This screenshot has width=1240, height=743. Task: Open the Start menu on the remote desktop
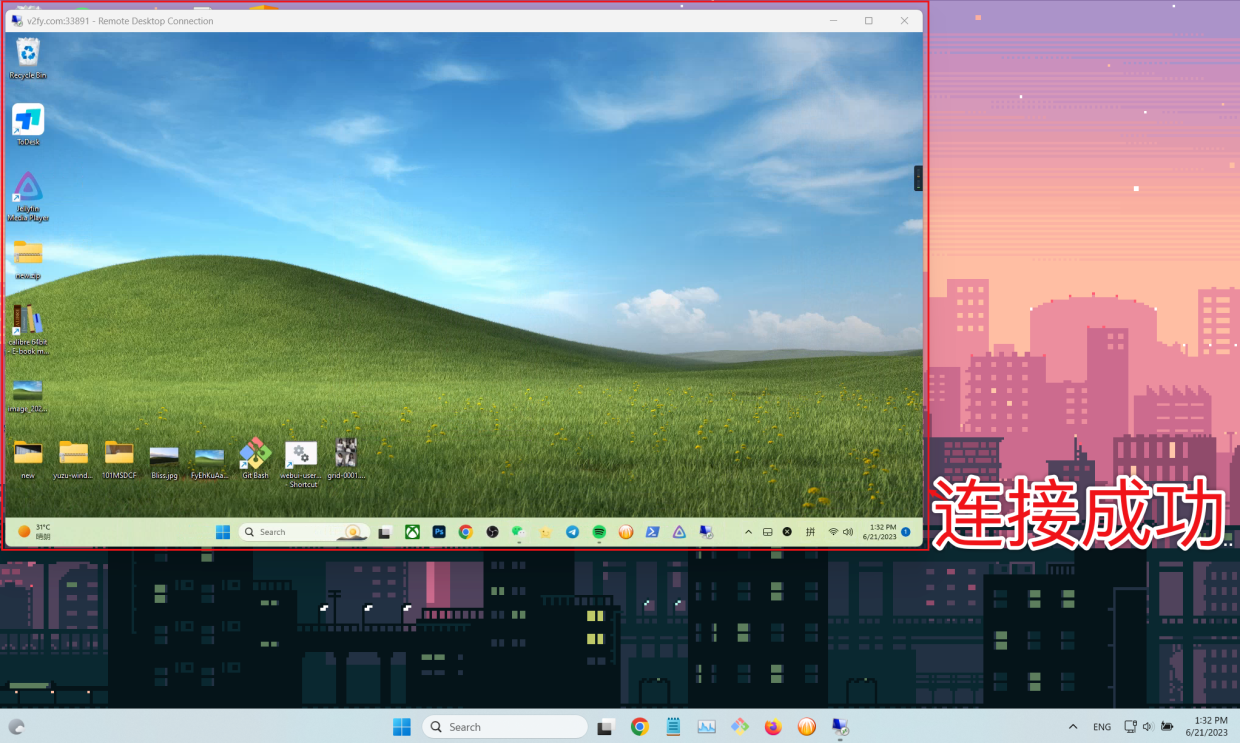[222, 531]
